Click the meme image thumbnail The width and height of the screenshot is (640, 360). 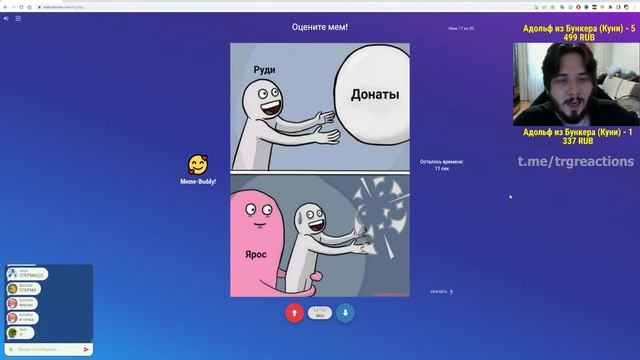click(320, 170)
